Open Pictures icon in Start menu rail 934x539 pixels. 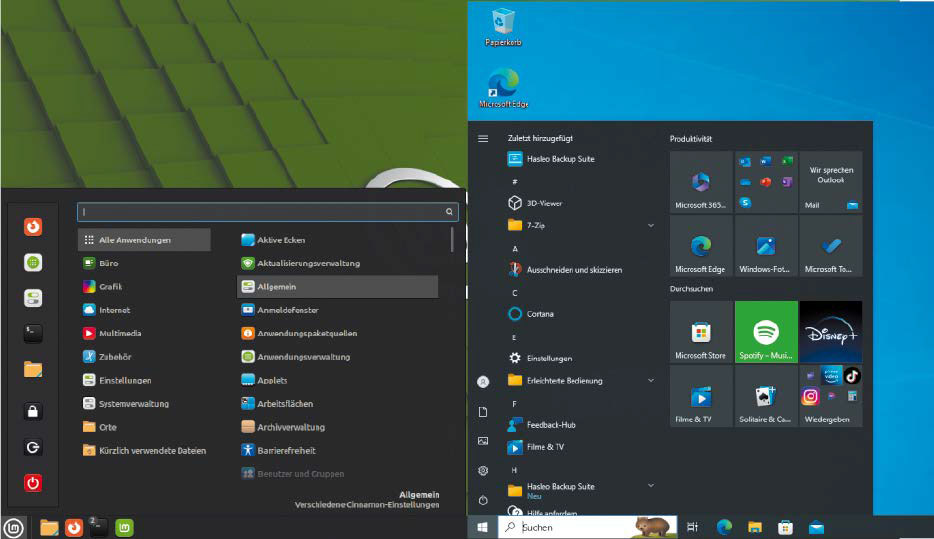coord(483,441)
